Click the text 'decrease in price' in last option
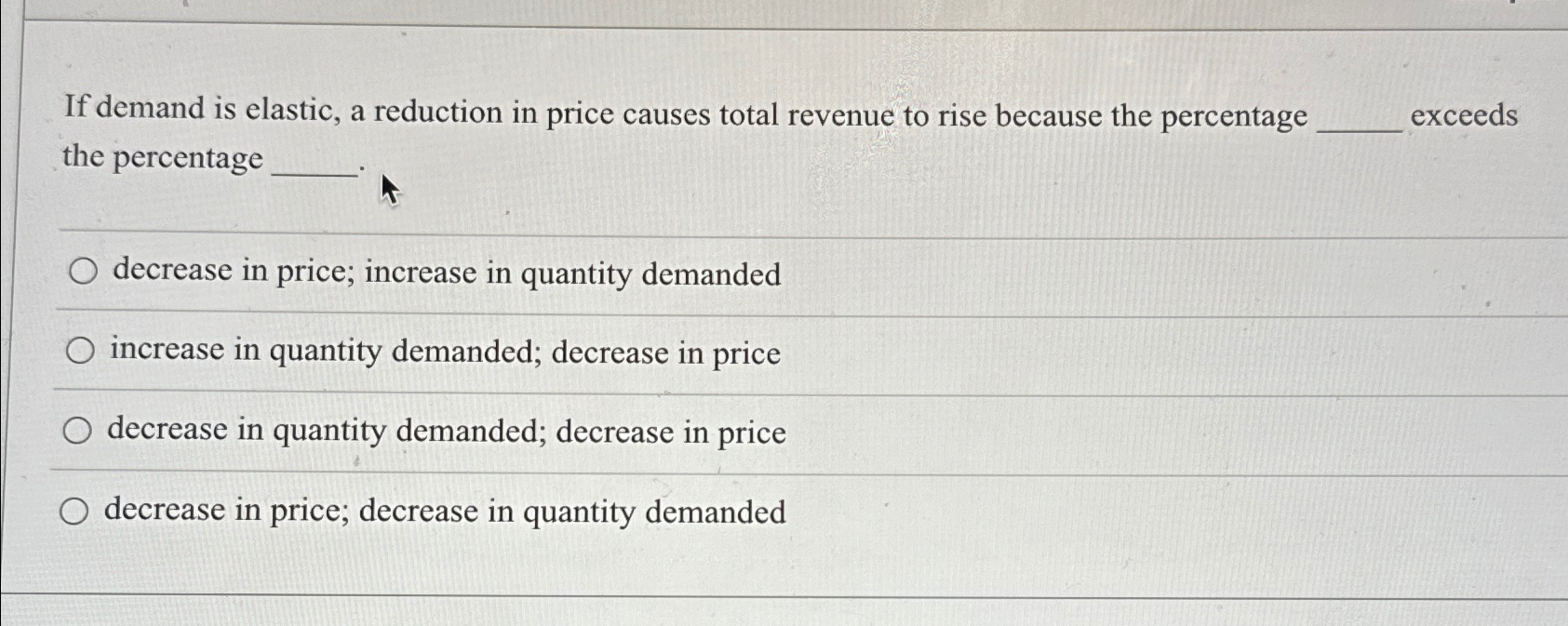Image resolution: width=1568 pixels, height=626 pixels. pyautogui.click(x=223, y=511)
